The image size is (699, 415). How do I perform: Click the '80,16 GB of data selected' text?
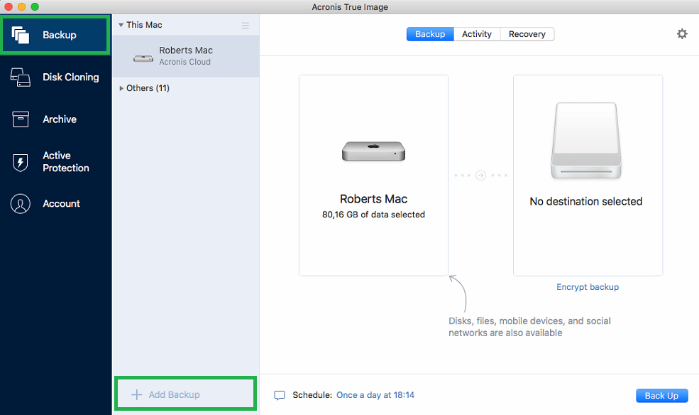click(x=374, y=214)
